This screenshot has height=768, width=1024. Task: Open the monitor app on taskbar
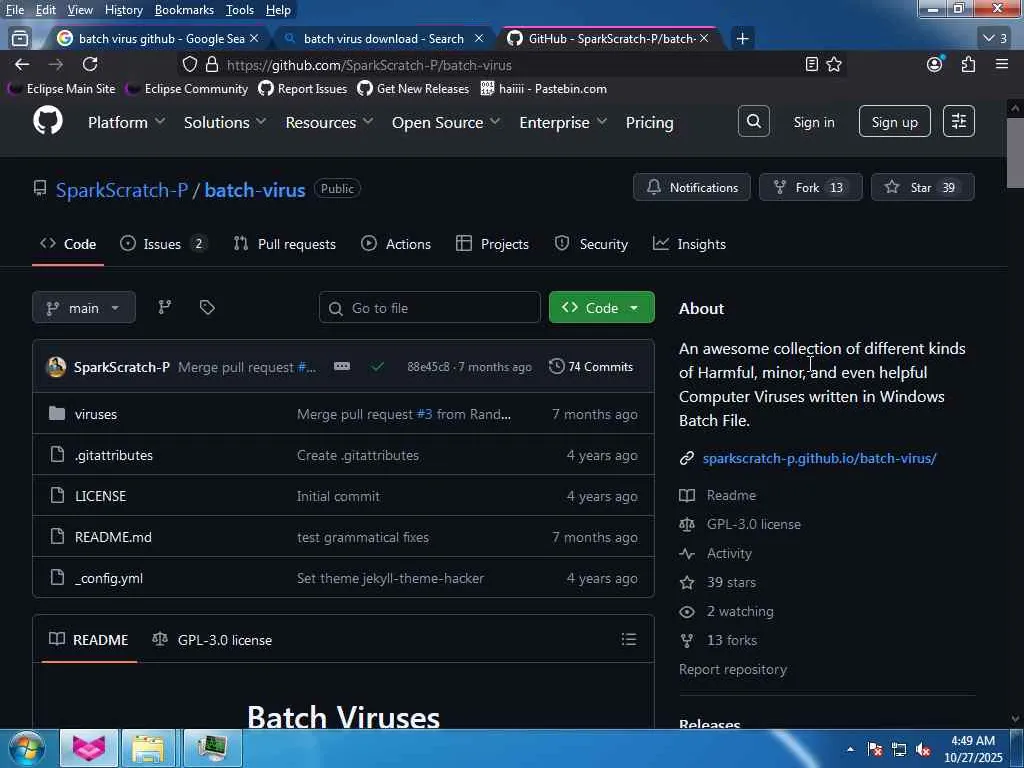[212, 748]
